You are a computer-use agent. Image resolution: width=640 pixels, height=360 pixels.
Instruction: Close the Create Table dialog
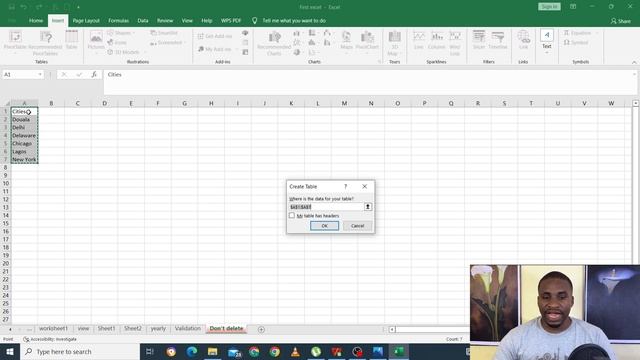[x=364, y=187]
